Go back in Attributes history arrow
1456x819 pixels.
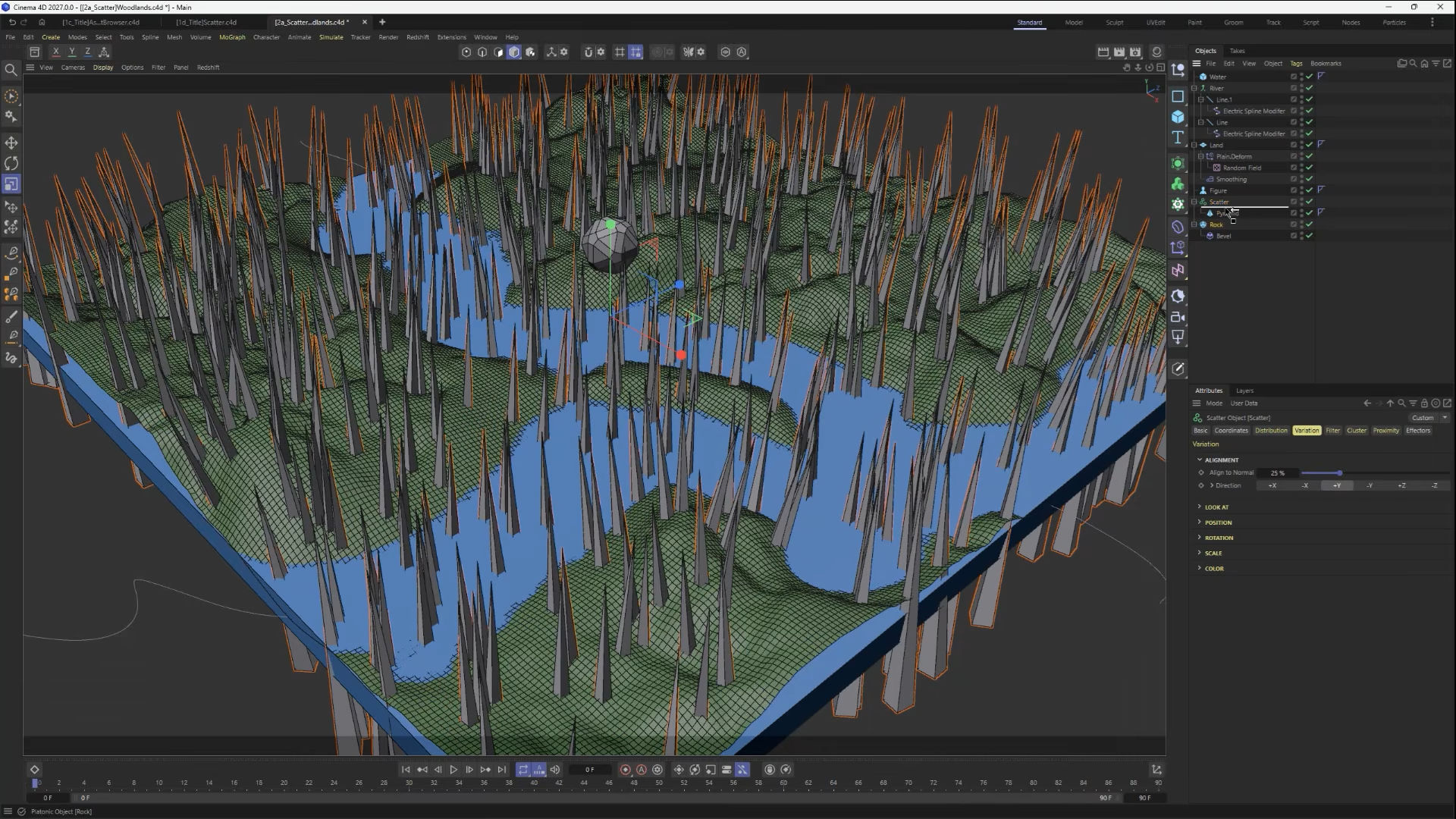point(1367,403)
